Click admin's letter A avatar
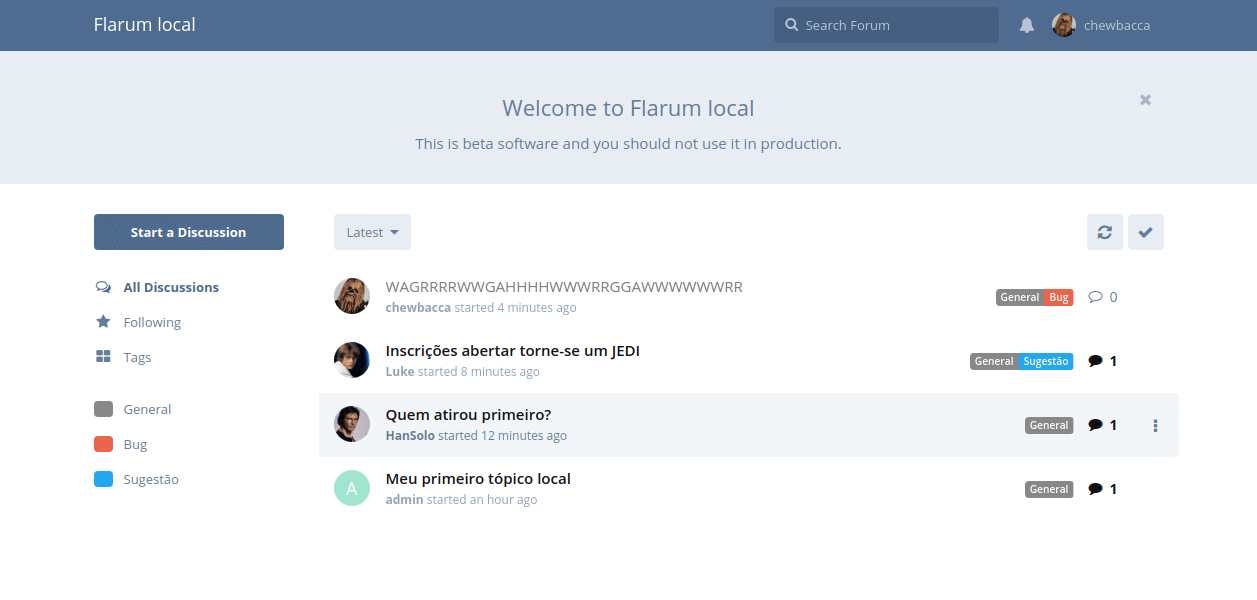1257x600 pixels. pos(352,488)
